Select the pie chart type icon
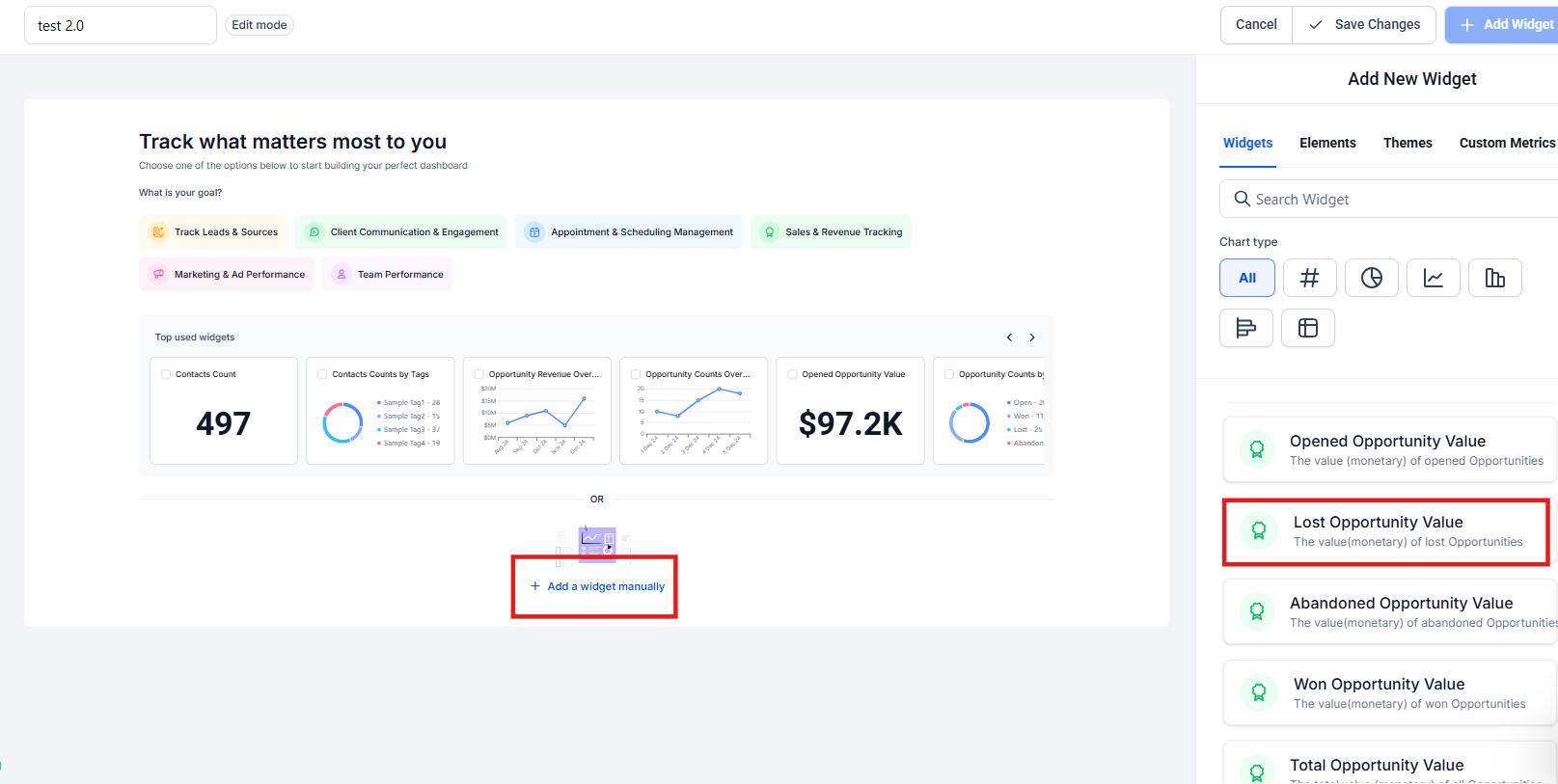Viewport: 1558px width, 784px height. point(1371,278)
